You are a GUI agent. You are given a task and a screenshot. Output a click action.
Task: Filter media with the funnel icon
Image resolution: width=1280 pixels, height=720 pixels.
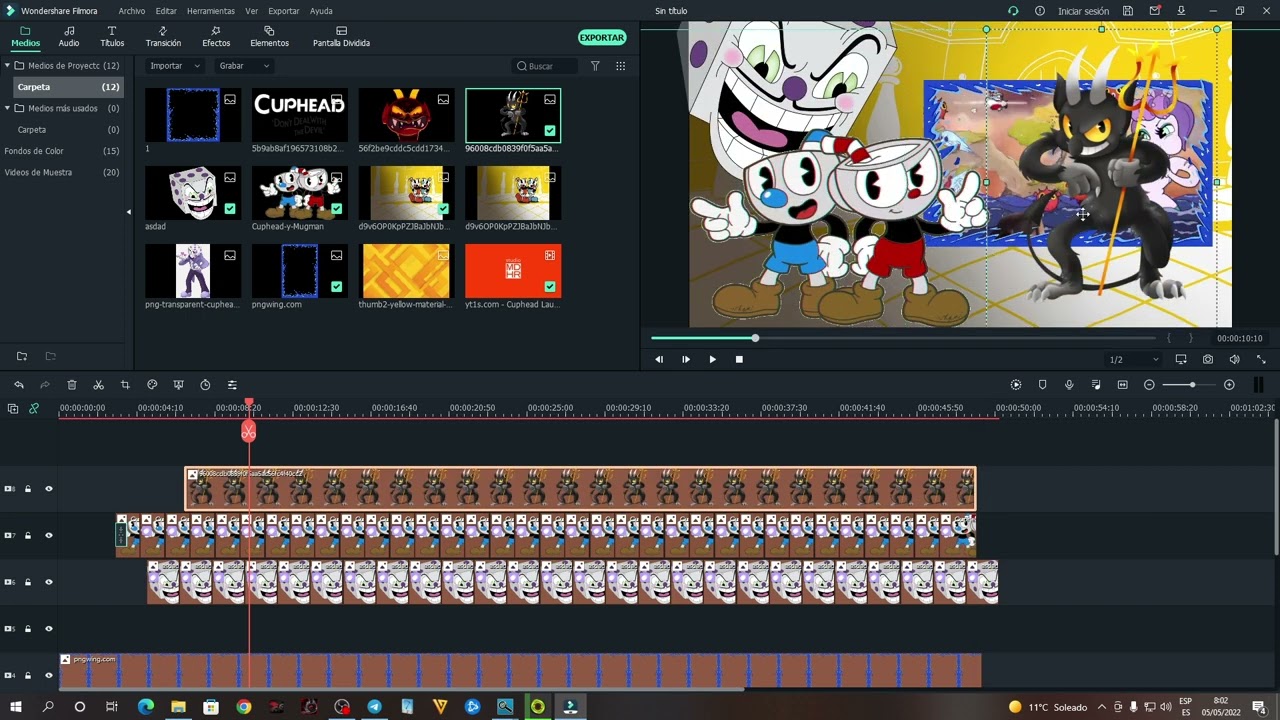(x=595, y=66)
